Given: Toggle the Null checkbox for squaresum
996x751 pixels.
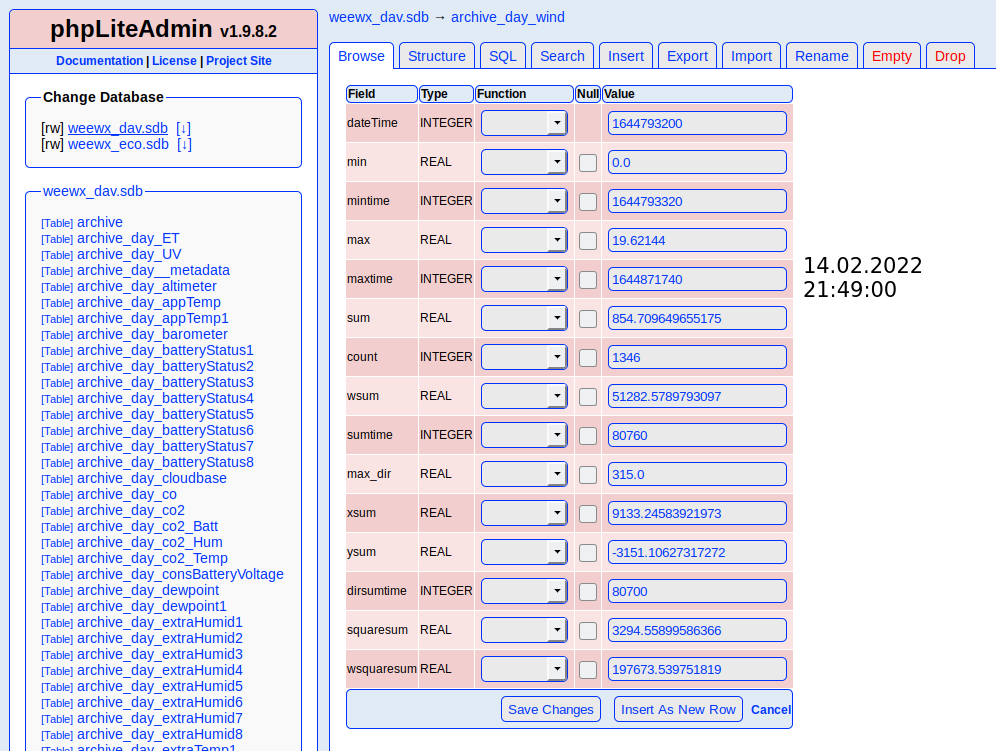Looking at the screenshot, I should click(x=587, y=630).
